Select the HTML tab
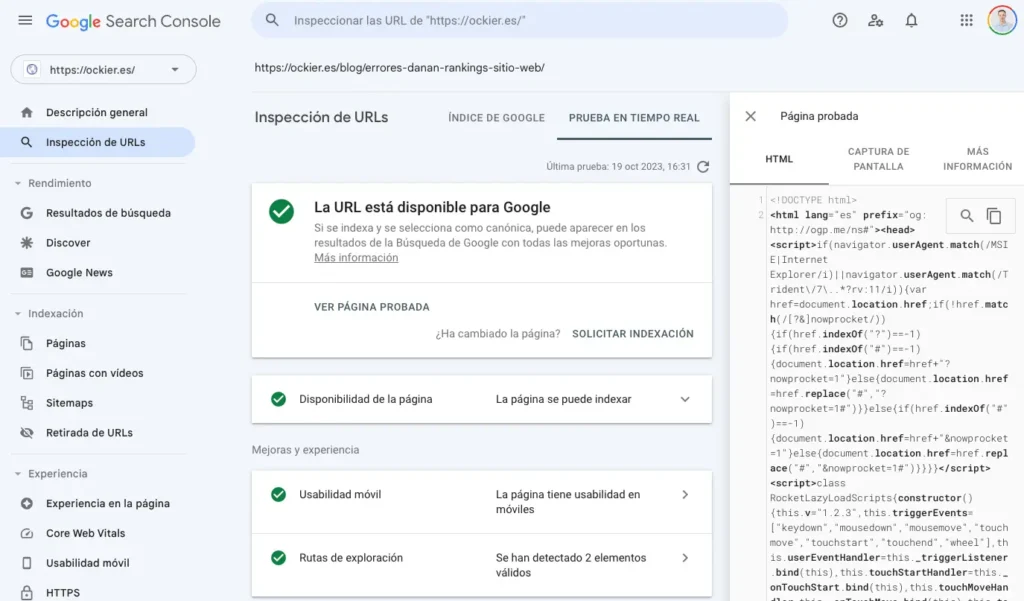 779,159
